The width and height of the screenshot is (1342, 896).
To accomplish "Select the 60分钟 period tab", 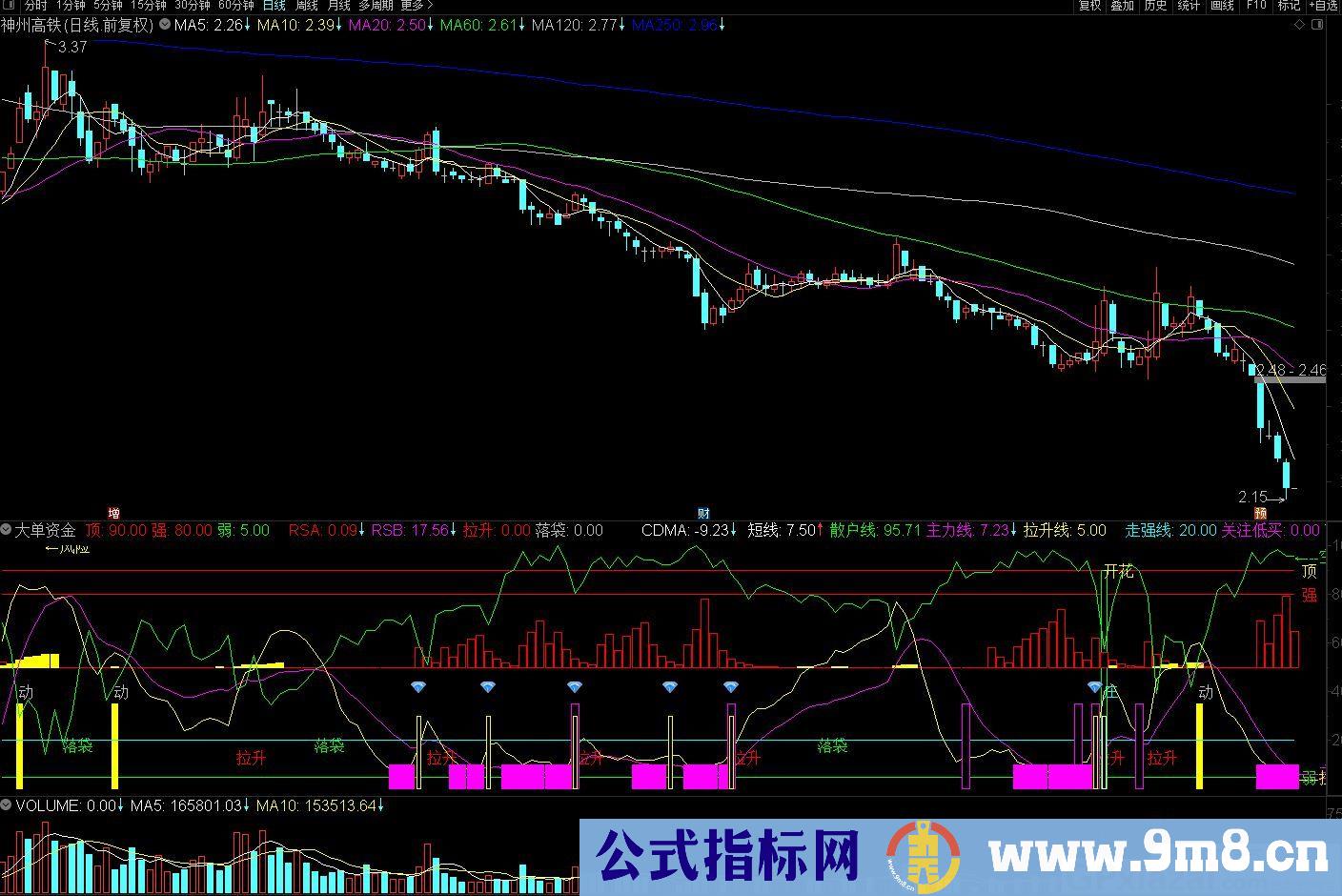I will point(235,6).
